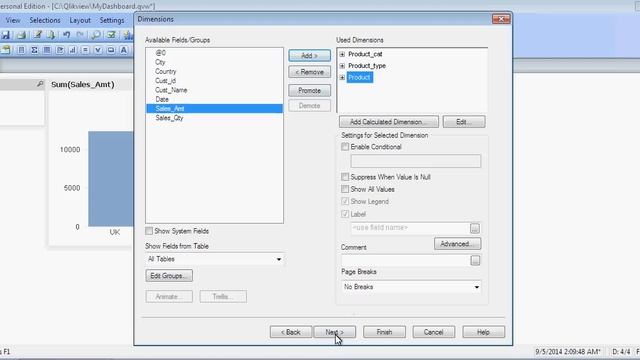Image resolution: width=640 pixels, height=360 pixels.
Task: Open the Comment expression ellipsis button
Action: click(x=475, y=260)
